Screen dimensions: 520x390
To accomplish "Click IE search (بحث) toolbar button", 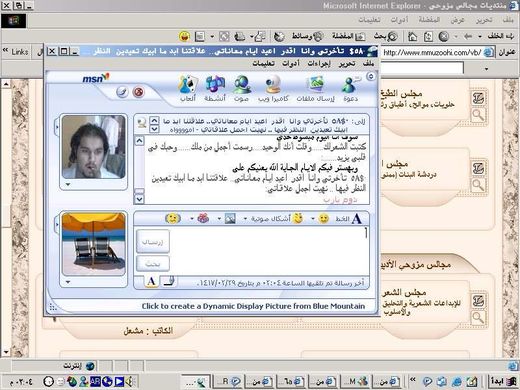I will [x=386, y=36].
